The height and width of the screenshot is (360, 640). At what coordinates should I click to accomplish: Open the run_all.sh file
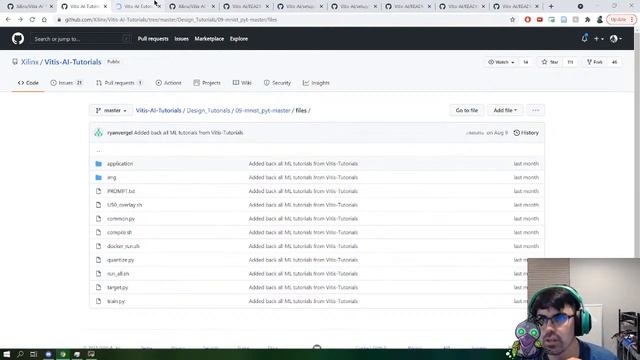tap(118, 274)
